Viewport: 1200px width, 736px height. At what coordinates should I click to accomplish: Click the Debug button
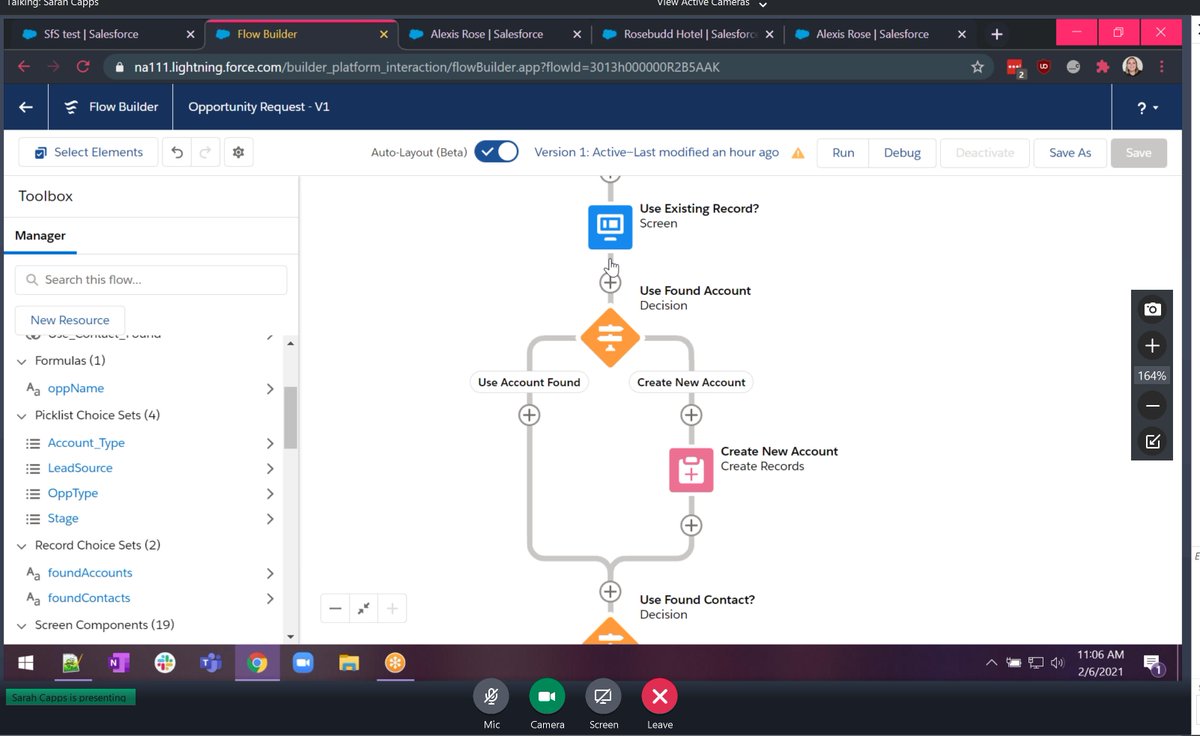coord(902,153)
